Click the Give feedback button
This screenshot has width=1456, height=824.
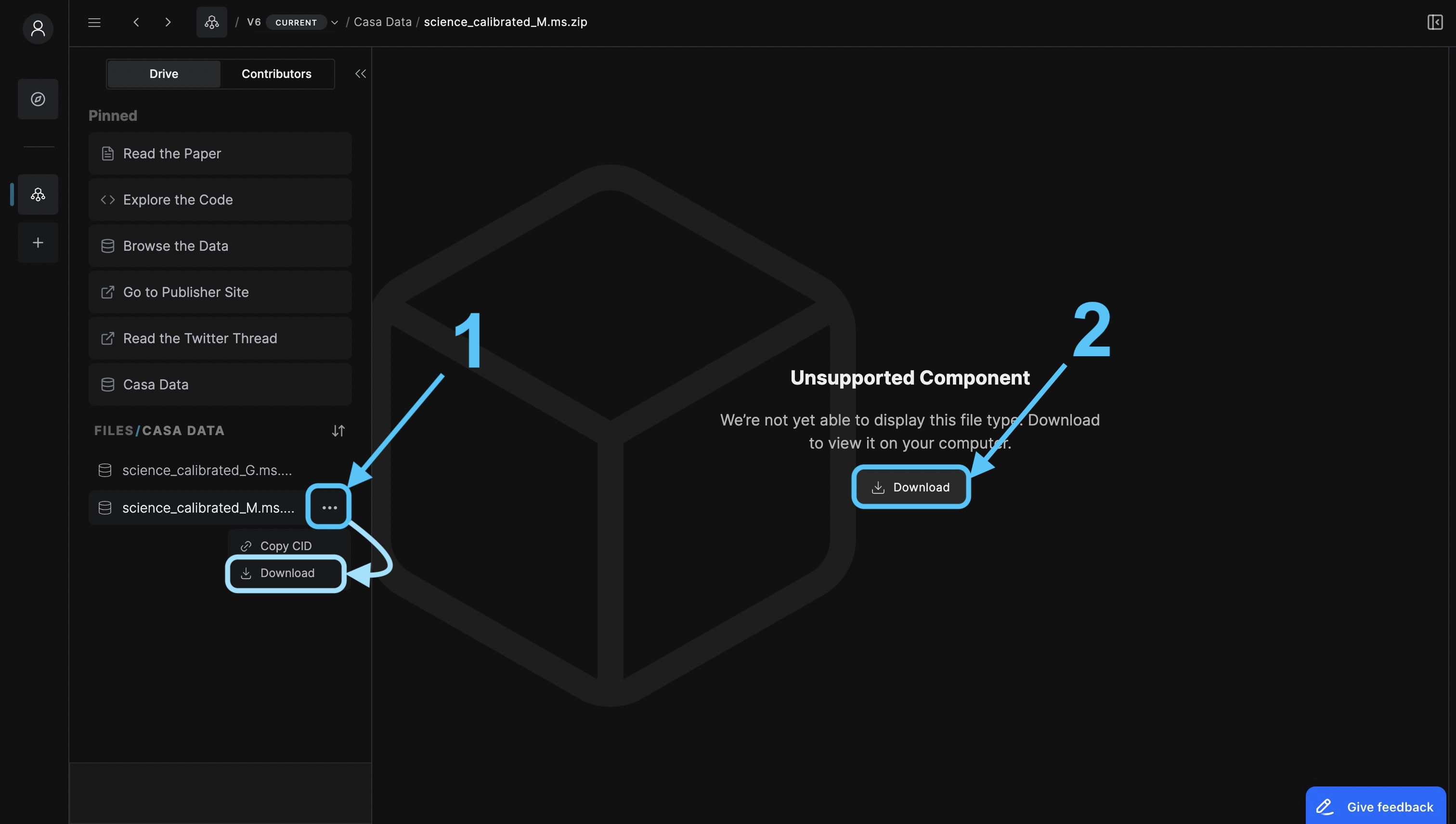coord(1375,807)
